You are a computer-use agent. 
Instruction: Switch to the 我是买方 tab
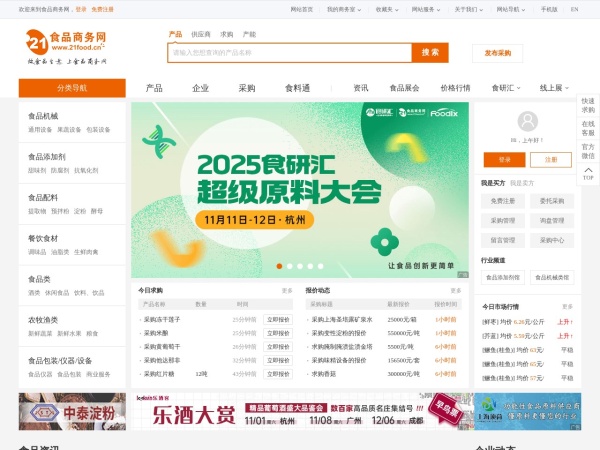493,183
